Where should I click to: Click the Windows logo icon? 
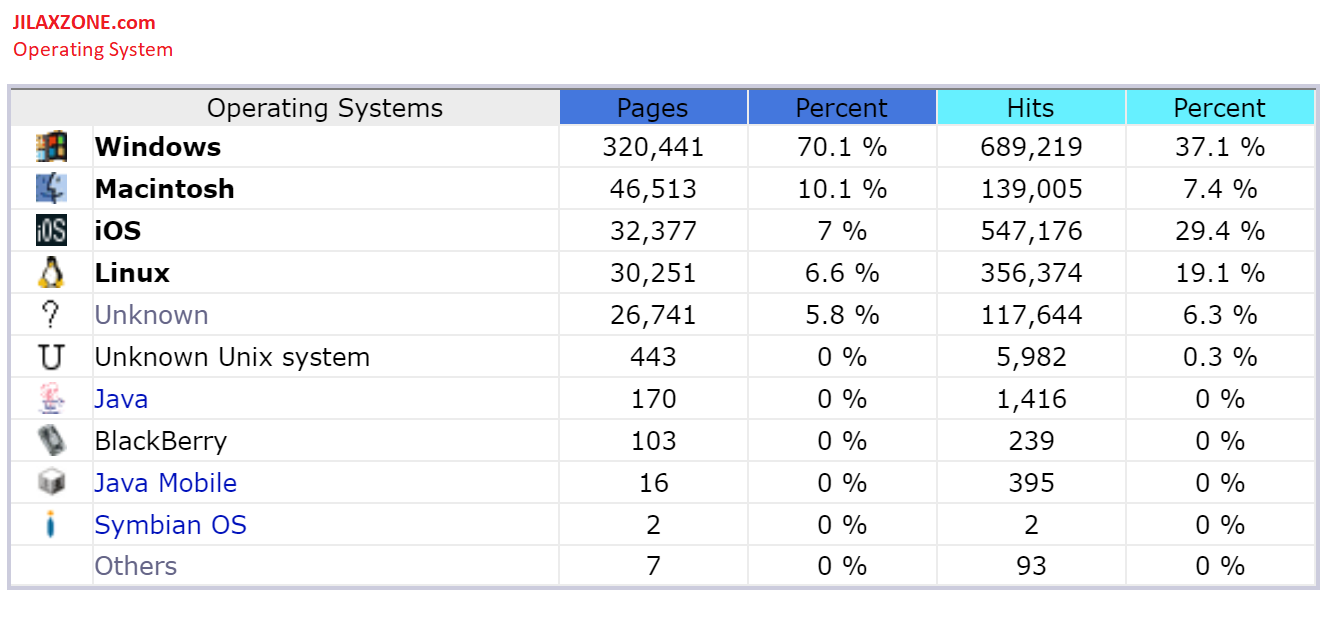(51, 147)
